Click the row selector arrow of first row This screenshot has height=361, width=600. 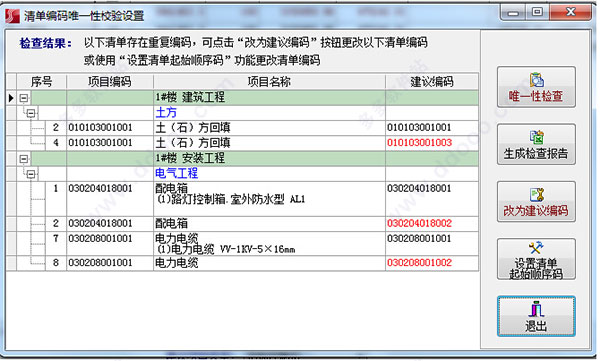[11, 98]
